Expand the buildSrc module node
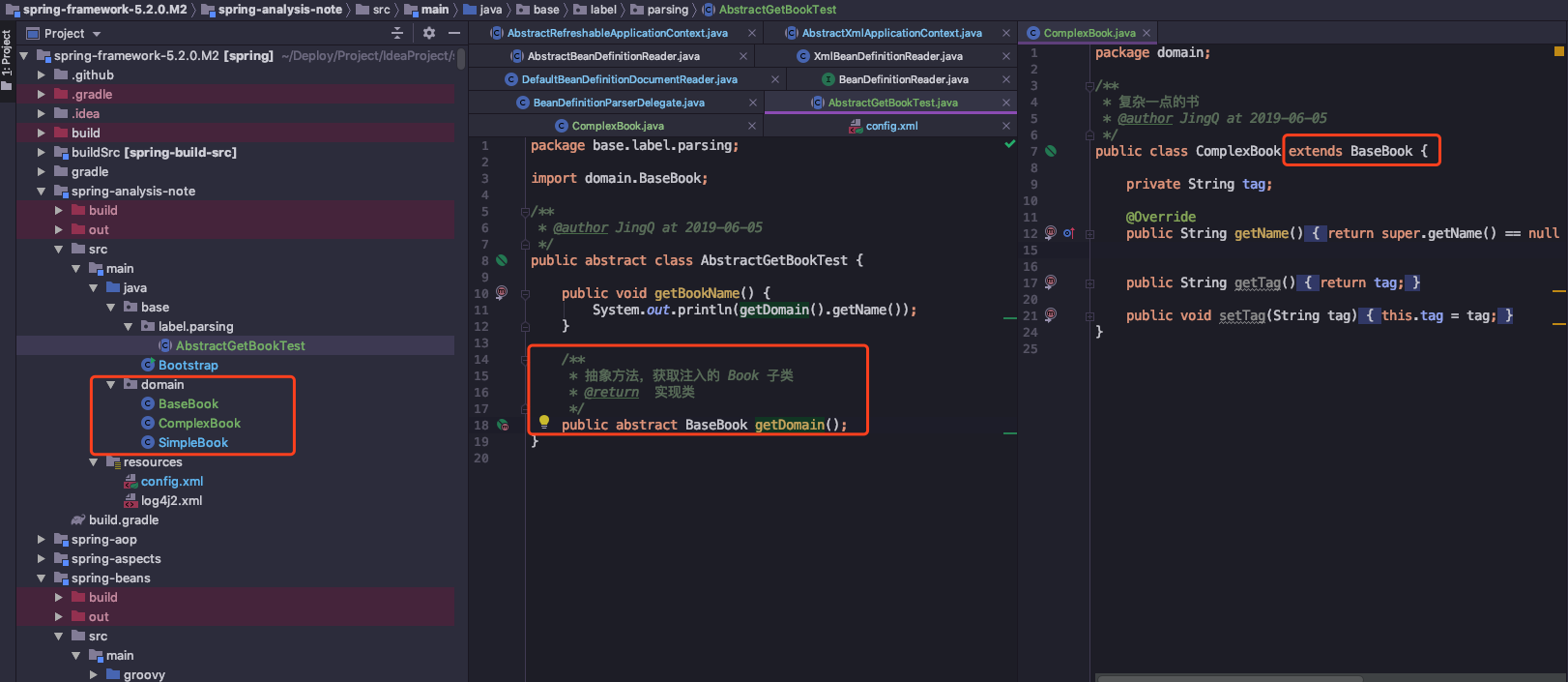The height and width of the screenshot is (682, 1568). click(x=41, y=152)
